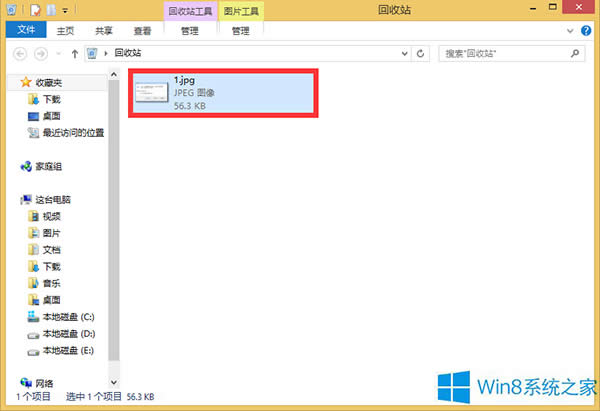Open 下载 under 这台电脑
Image resolution: width=600 pixels, height=411 pixels.
(x=51, y=266)
